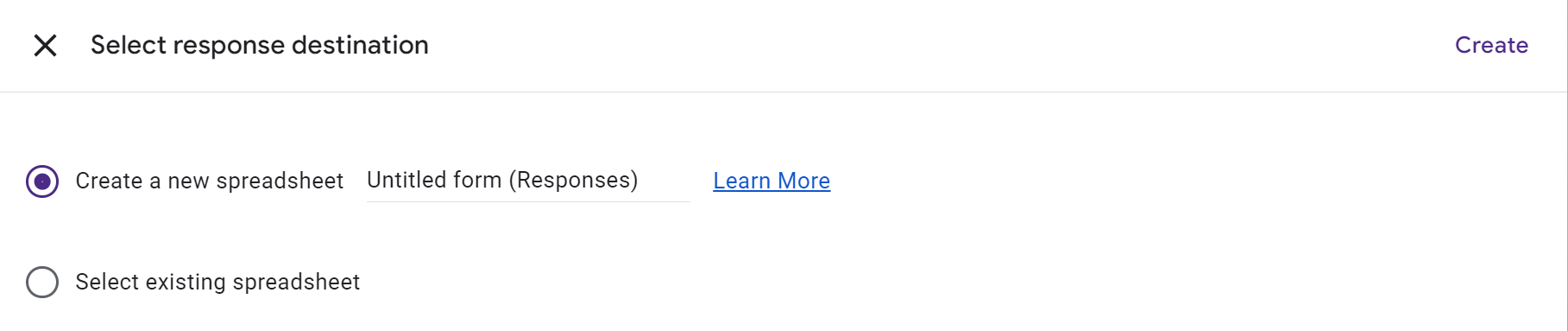1568x331 pixels.
Task: Confirm destination with the purple Create text
Action: pos(1491,45)
